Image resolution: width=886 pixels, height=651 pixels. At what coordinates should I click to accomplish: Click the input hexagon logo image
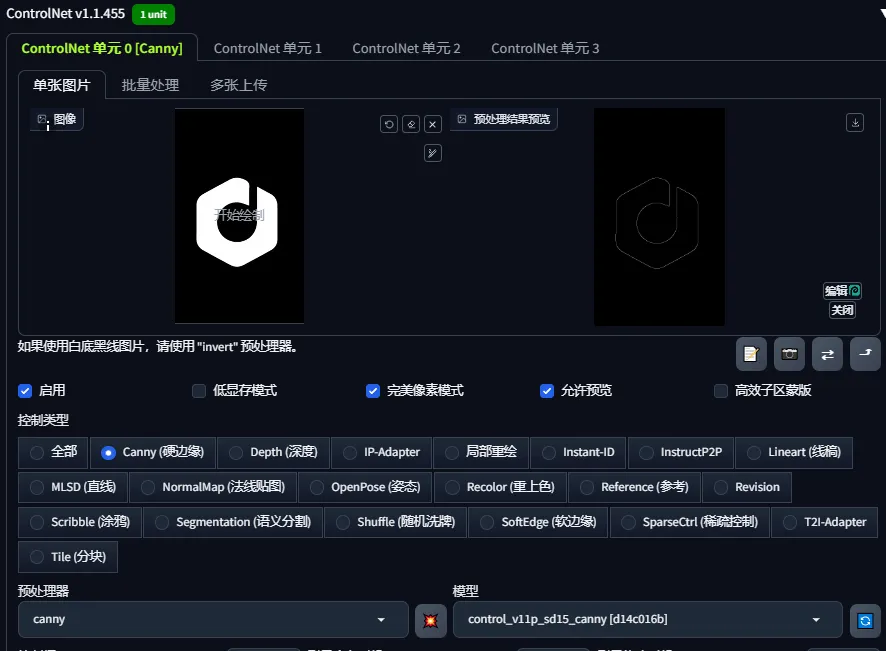coord(239,216)
